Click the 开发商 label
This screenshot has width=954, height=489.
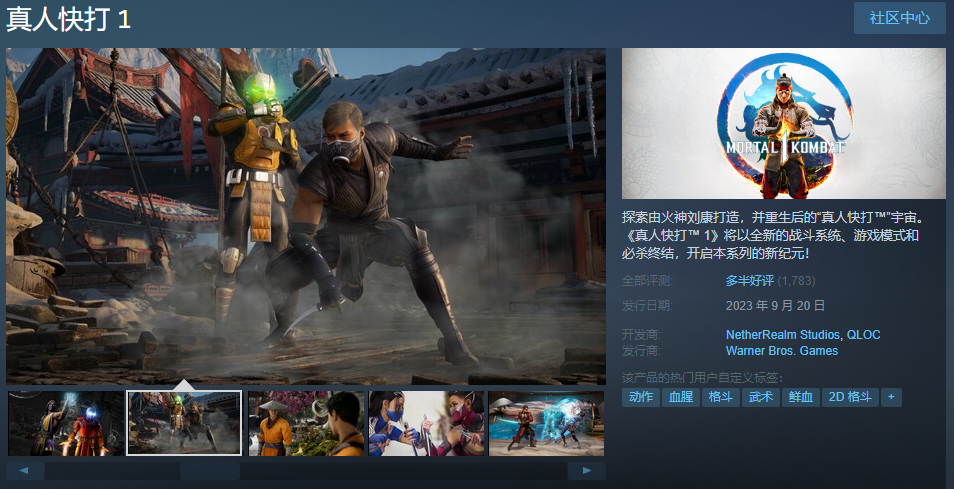pyautogui.click(x=641, y=335)
